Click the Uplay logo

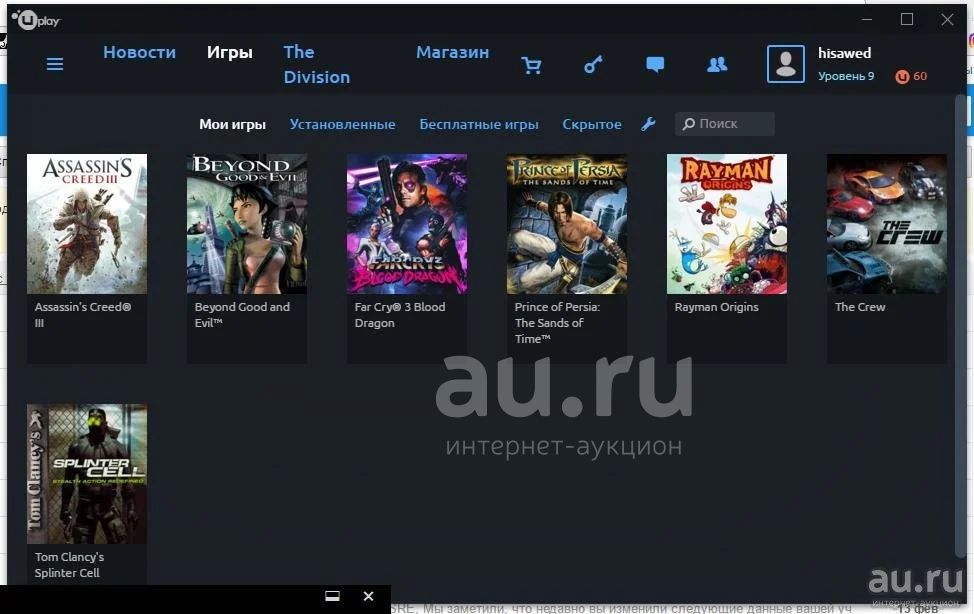click(x=36, y=21)
